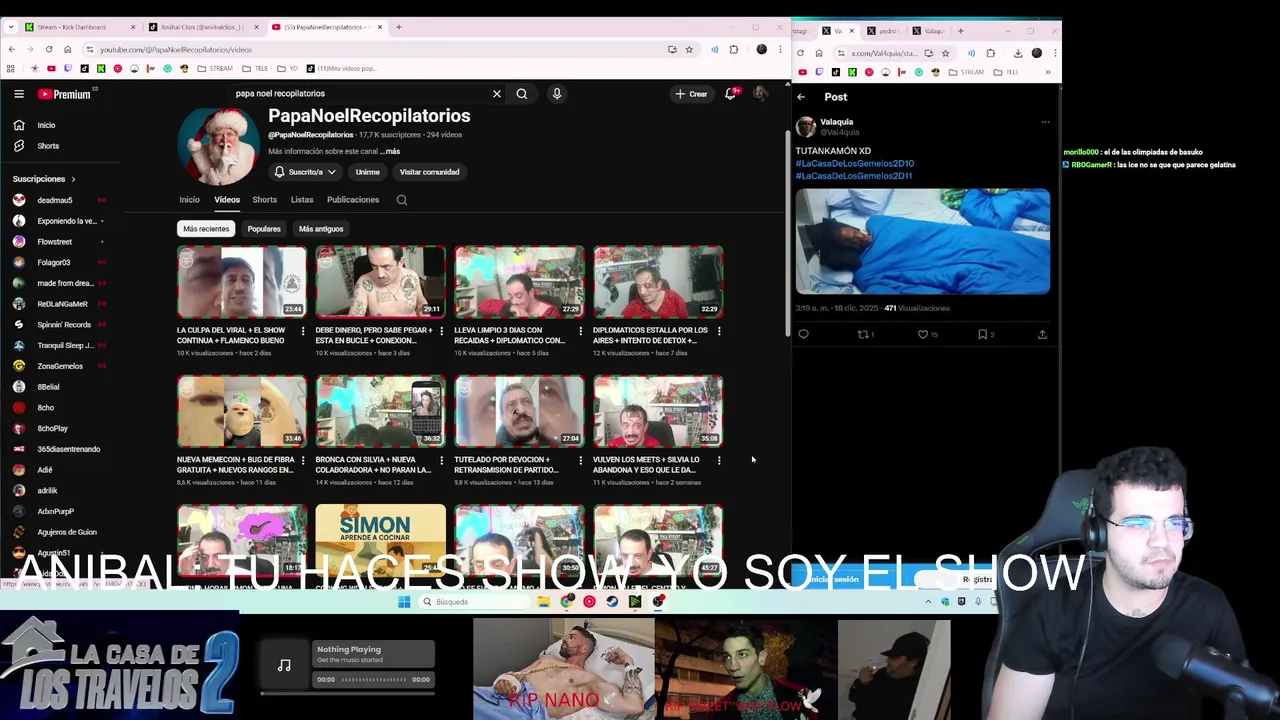Open the STREAM bookmarks folder, YouTube window
This screenshot has width=1280, height=720.
(x=216, y=69)
